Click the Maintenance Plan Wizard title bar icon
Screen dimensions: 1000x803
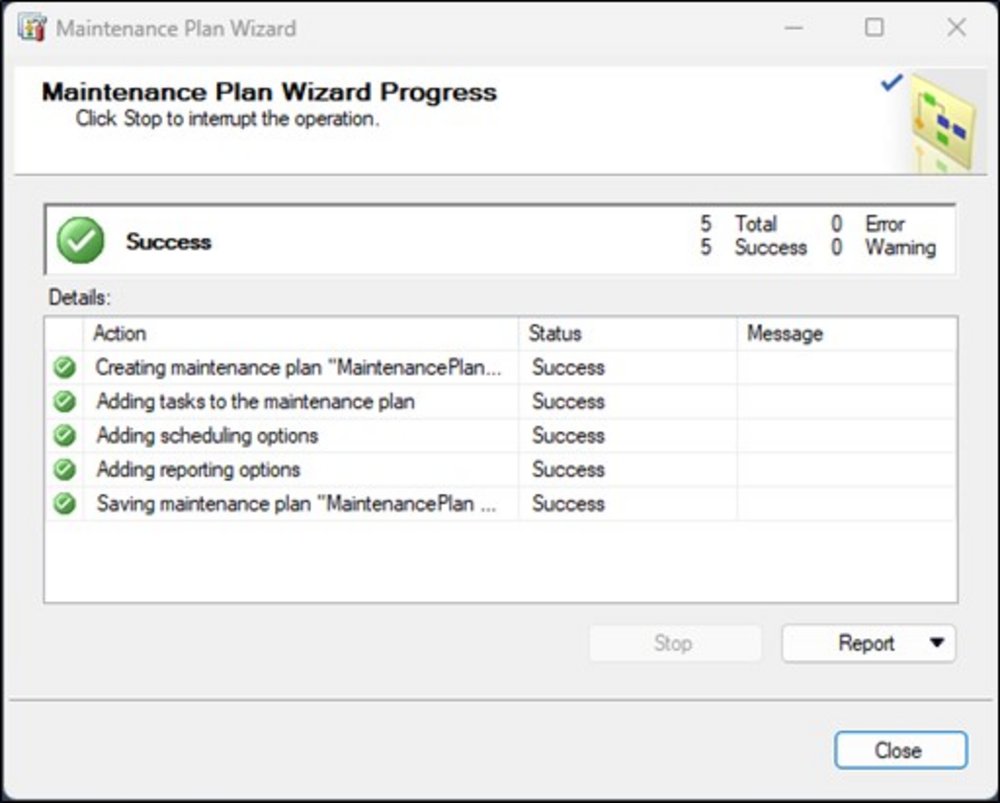[x=32, y=27]
